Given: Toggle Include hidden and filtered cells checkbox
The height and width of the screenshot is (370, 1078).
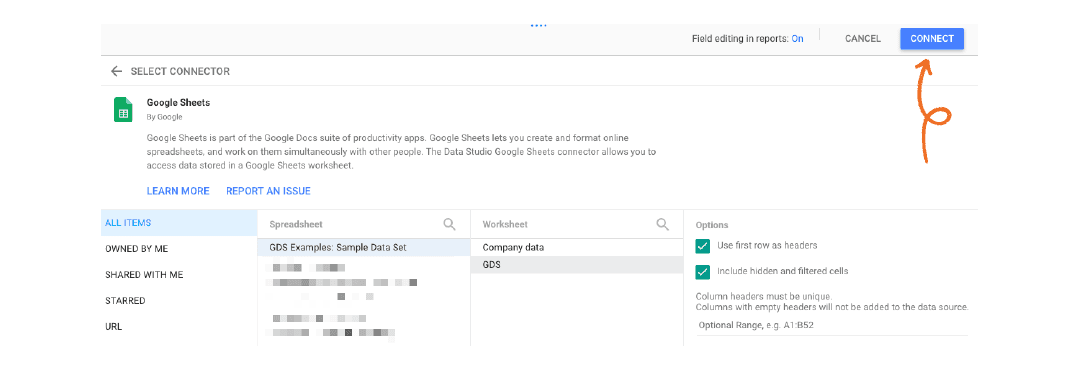Looking at the screenshot, I should point(703,272).
